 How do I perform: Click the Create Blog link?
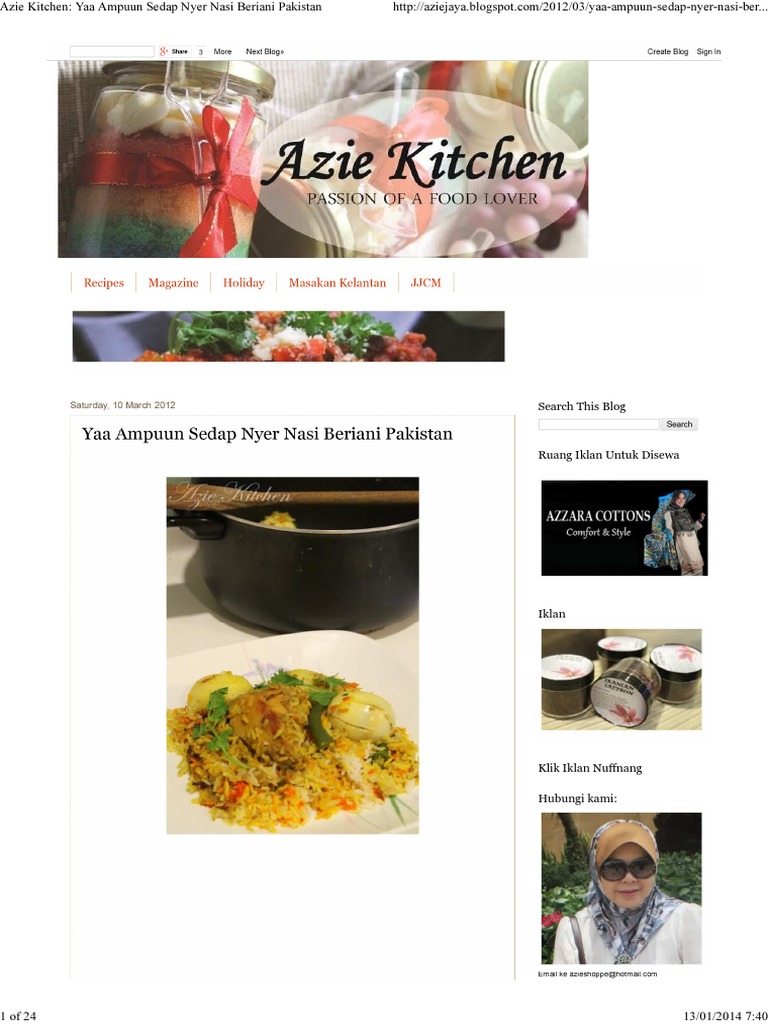[x=667, y=52]
